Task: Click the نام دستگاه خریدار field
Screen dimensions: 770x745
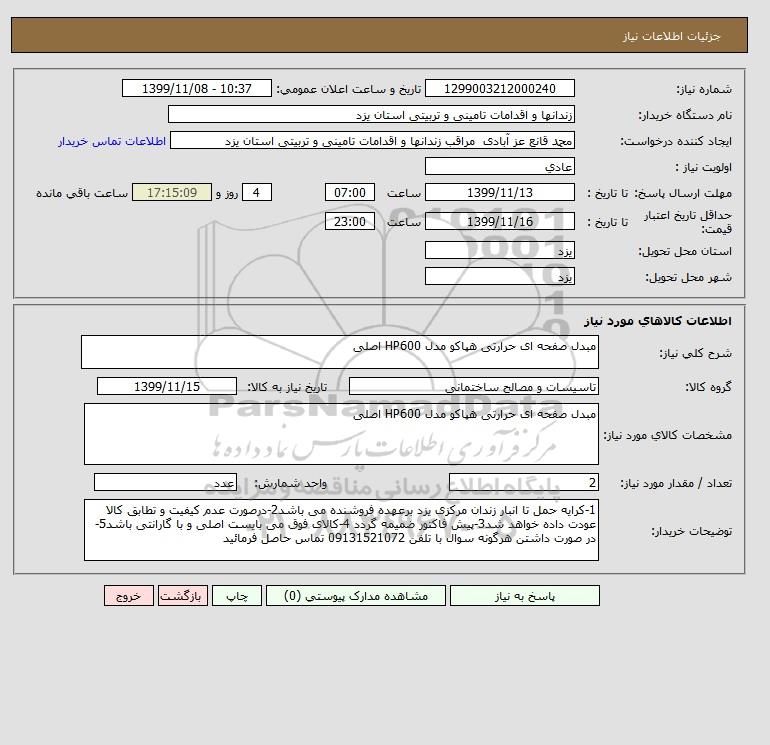Action: coord(371,114)
